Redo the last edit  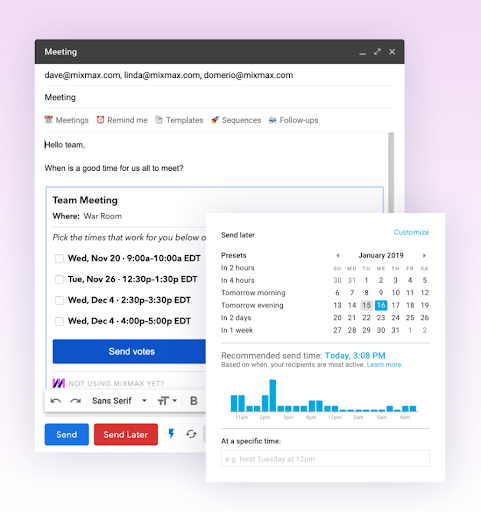[x=76, y=401]
